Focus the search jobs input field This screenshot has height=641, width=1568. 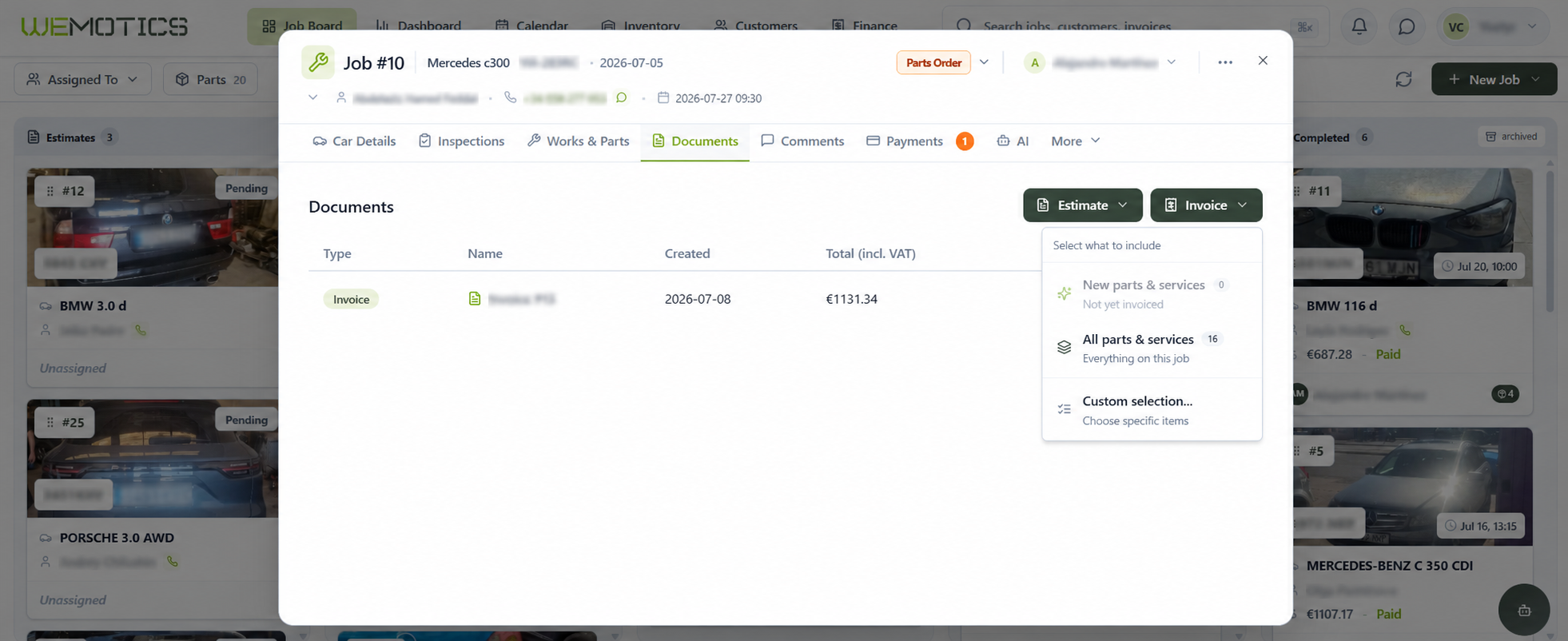click(1136, 26)
